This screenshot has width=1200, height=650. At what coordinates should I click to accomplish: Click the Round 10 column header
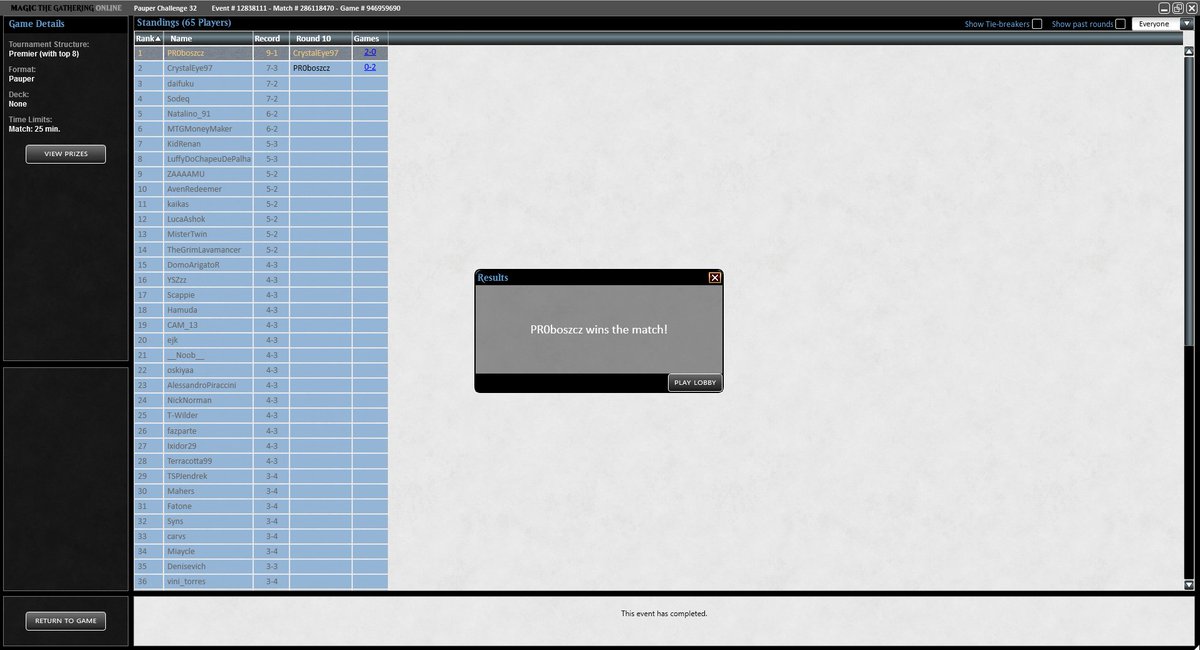coord(320,38)
